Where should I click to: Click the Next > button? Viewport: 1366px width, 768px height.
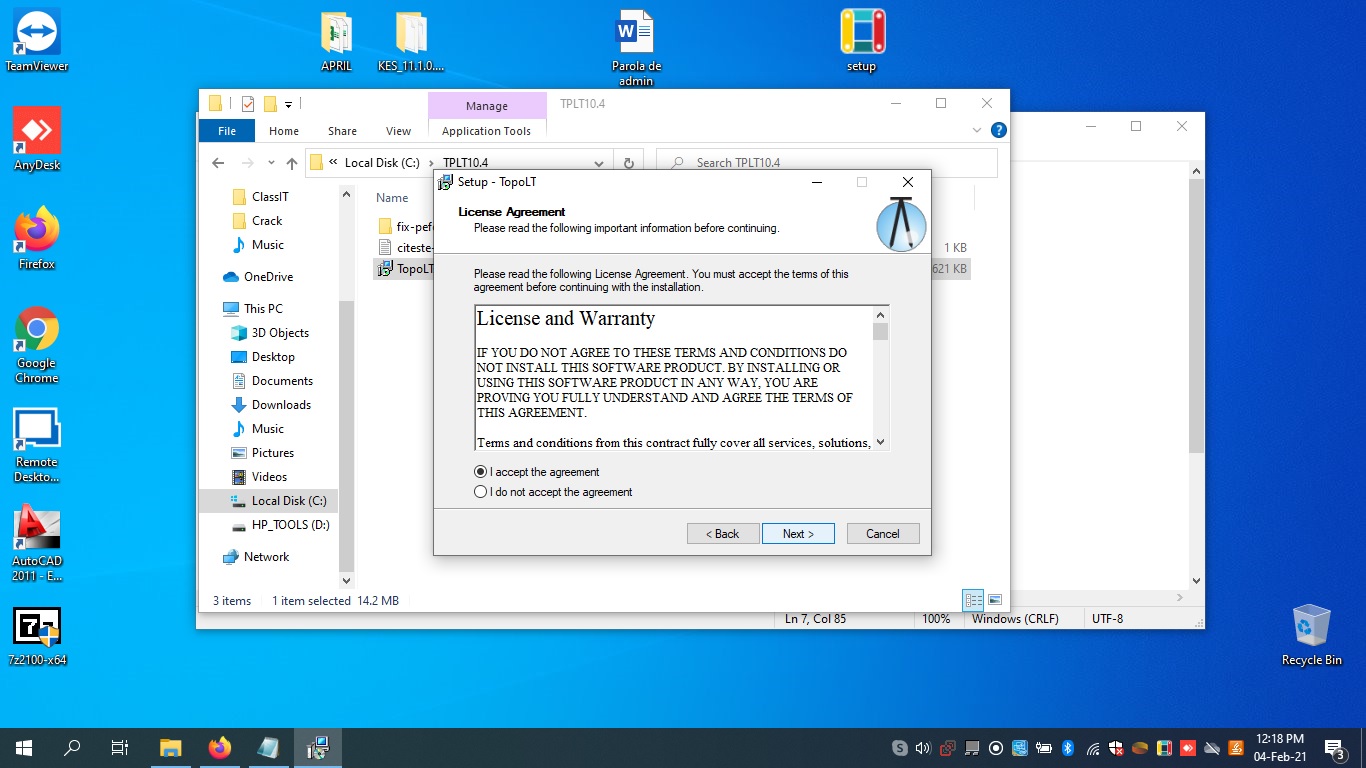click(798, 534)
